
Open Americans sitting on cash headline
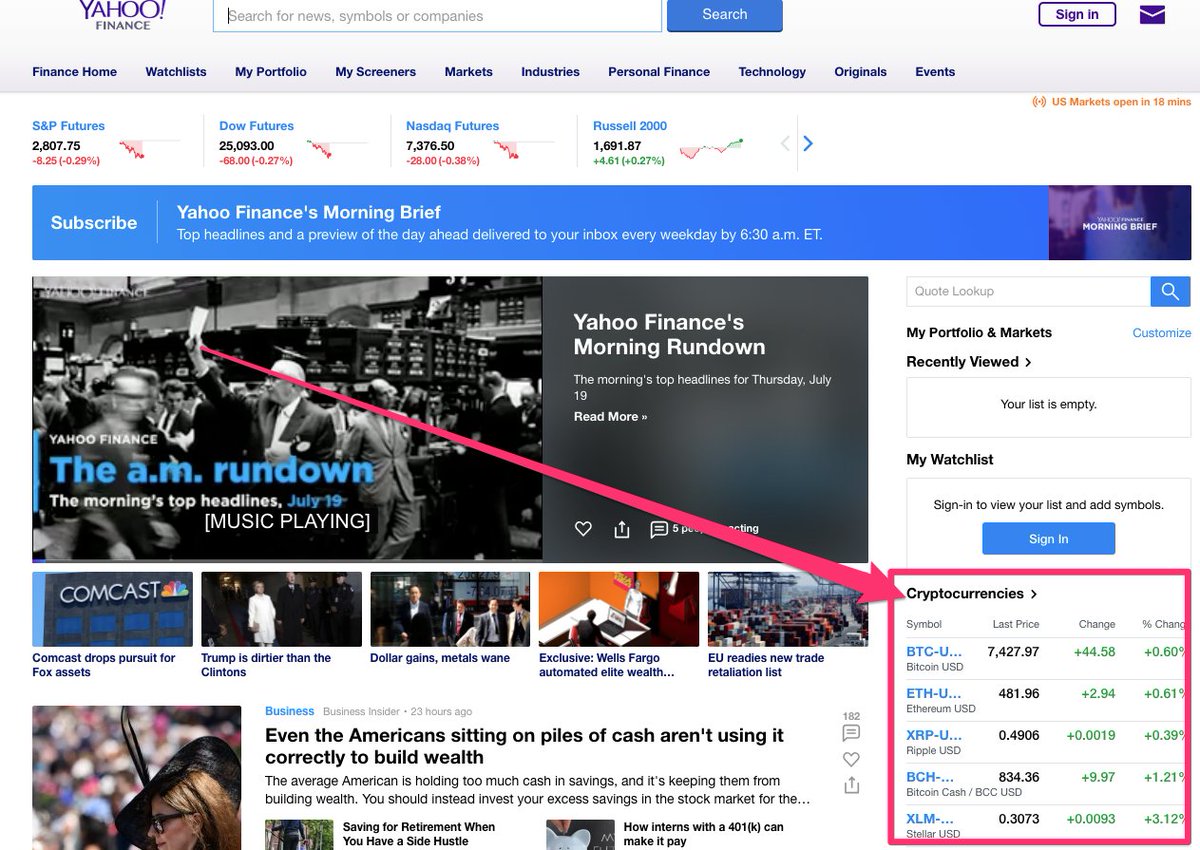pyautogui.click(x=524, y=746)
